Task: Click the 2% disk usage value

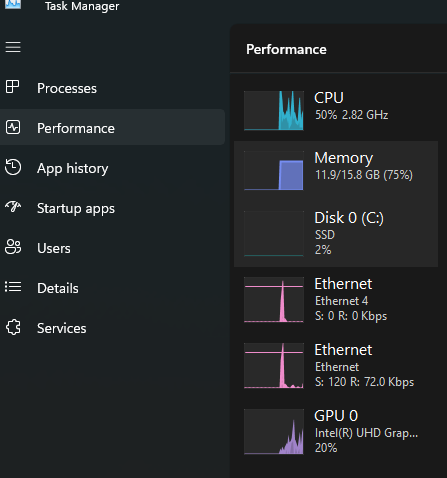Action: pyautogui.click(x=323, y=250)
